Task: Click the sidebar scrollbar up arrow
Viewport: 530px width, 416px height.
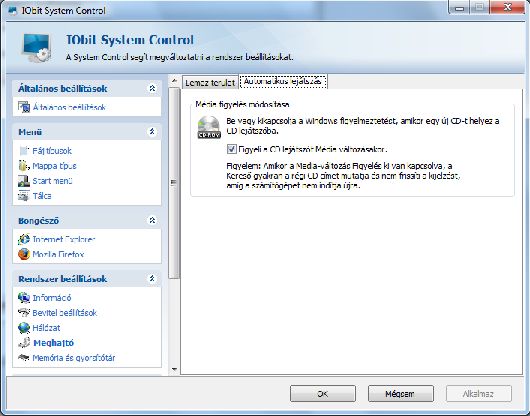Action: tap(174, 81)
